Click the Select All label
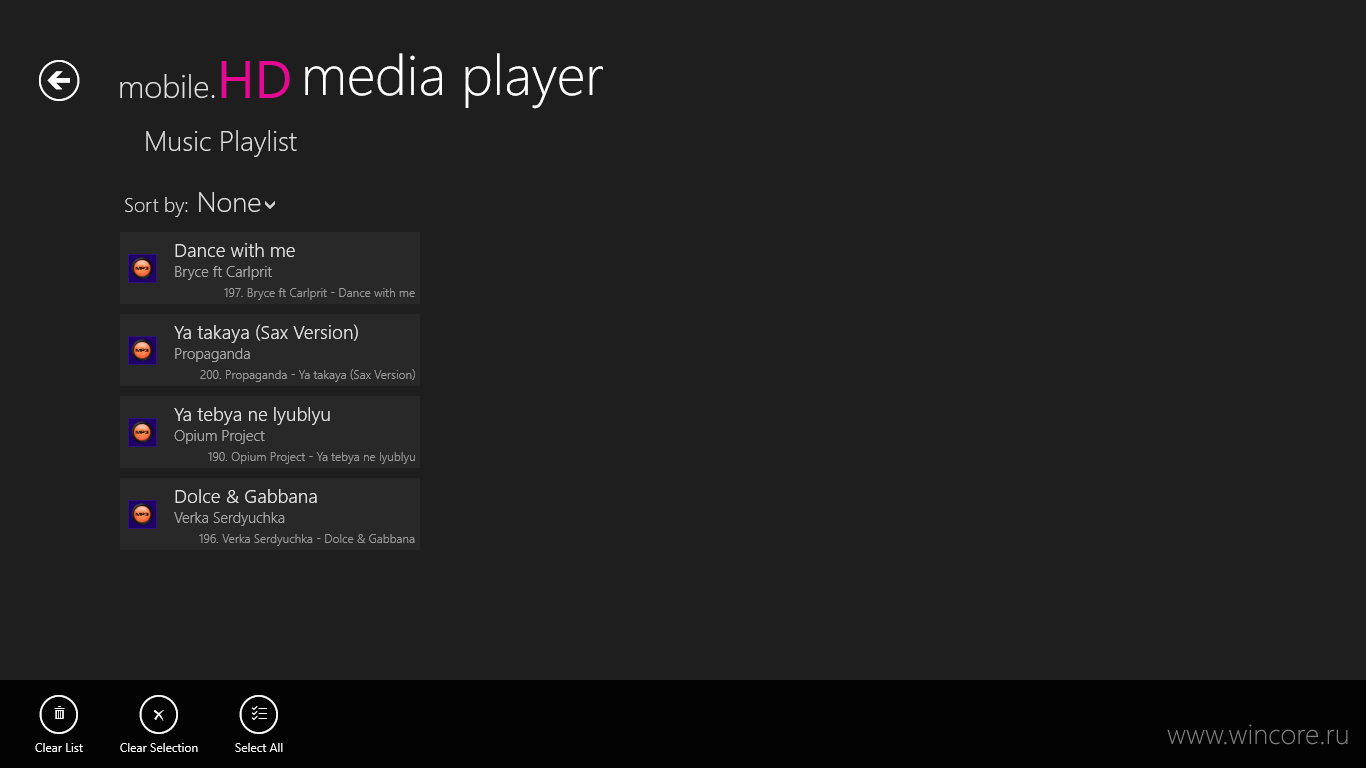 (x=259, y=748)
